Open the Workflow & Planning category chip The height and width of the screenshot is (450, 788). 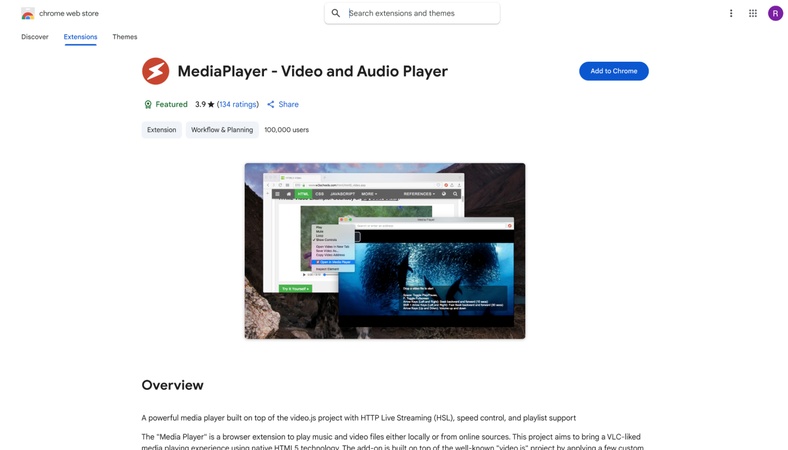coord(222,130)
